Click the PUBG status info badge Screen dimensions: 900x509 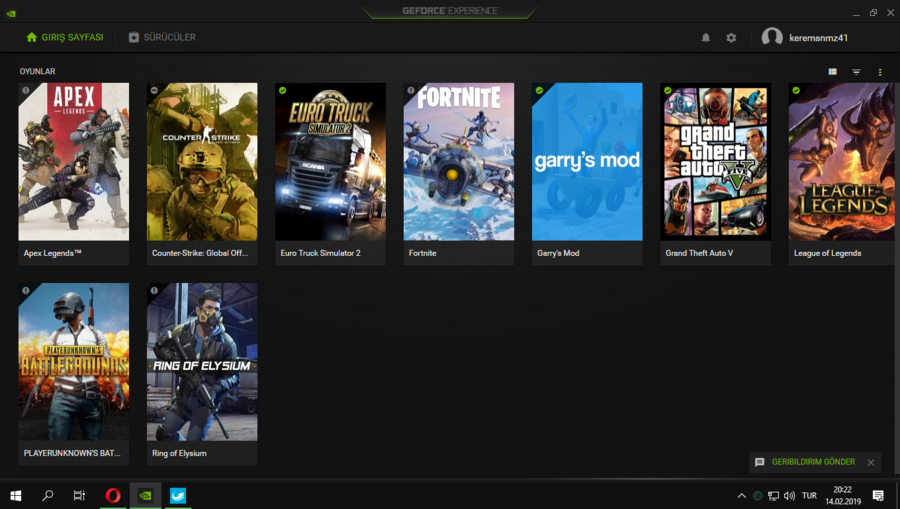pos(26,291)
